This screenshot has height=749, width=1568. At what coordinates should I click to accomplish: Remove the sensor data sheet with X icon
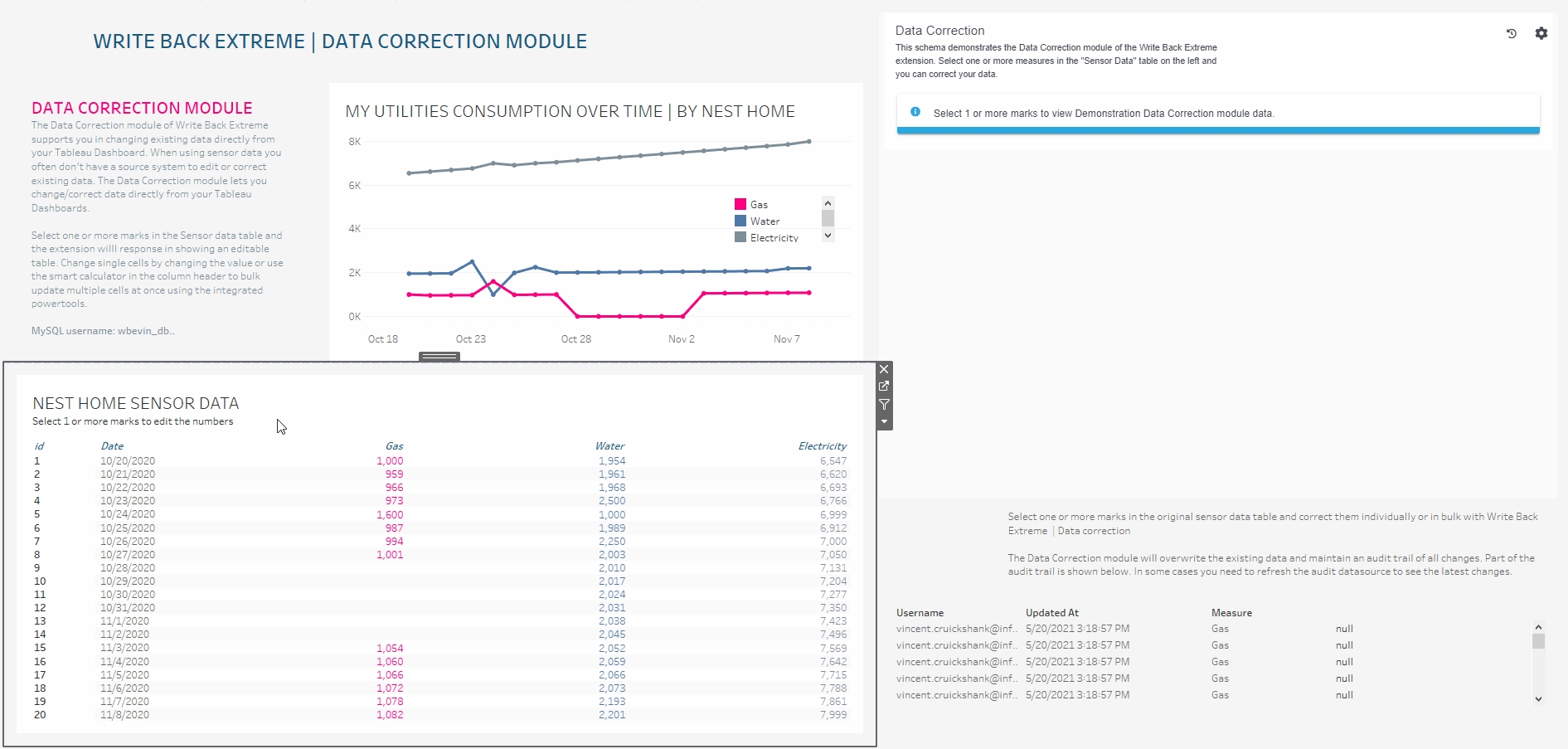(884, 370)
